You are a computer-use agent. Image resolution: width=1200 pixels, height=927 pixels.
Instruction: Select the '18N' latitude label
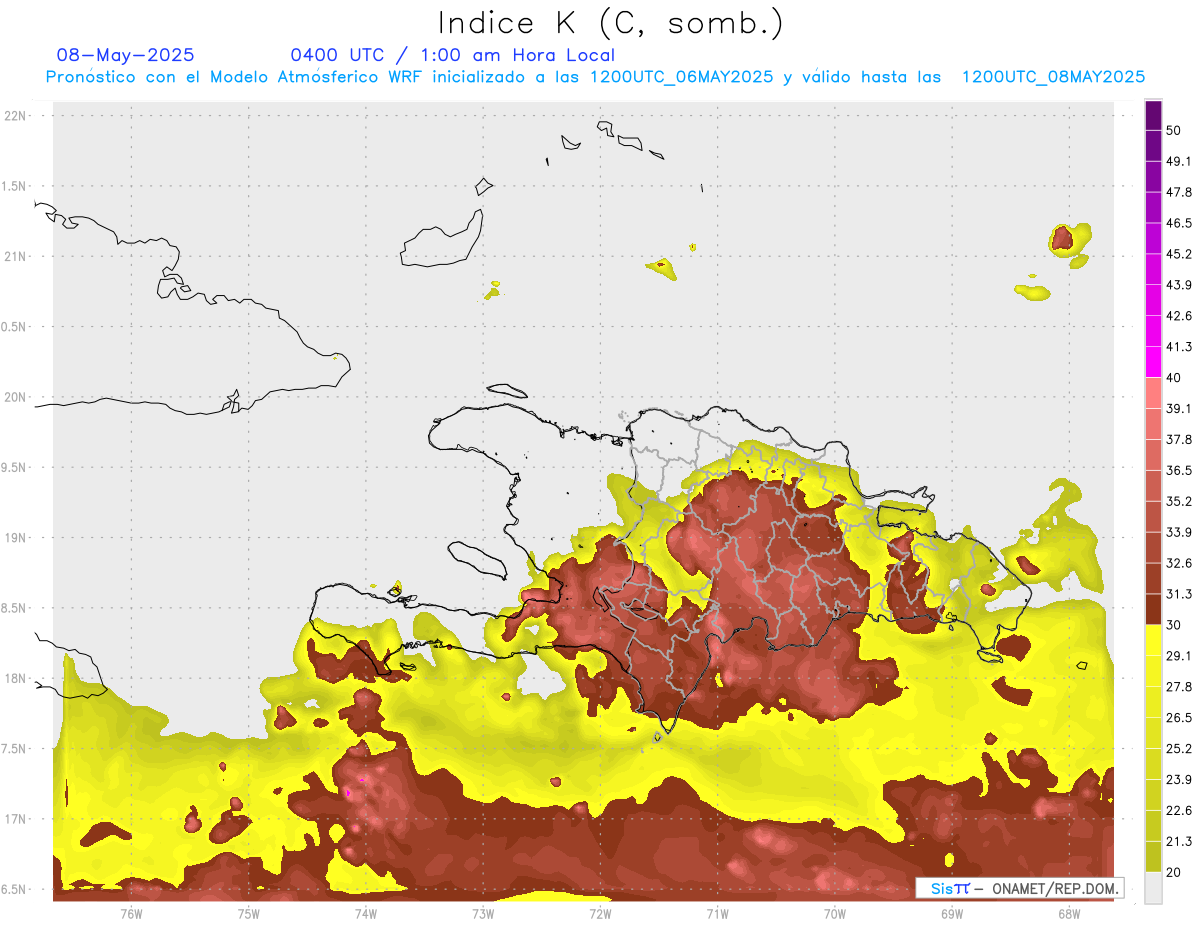click(x=15, y=678)
